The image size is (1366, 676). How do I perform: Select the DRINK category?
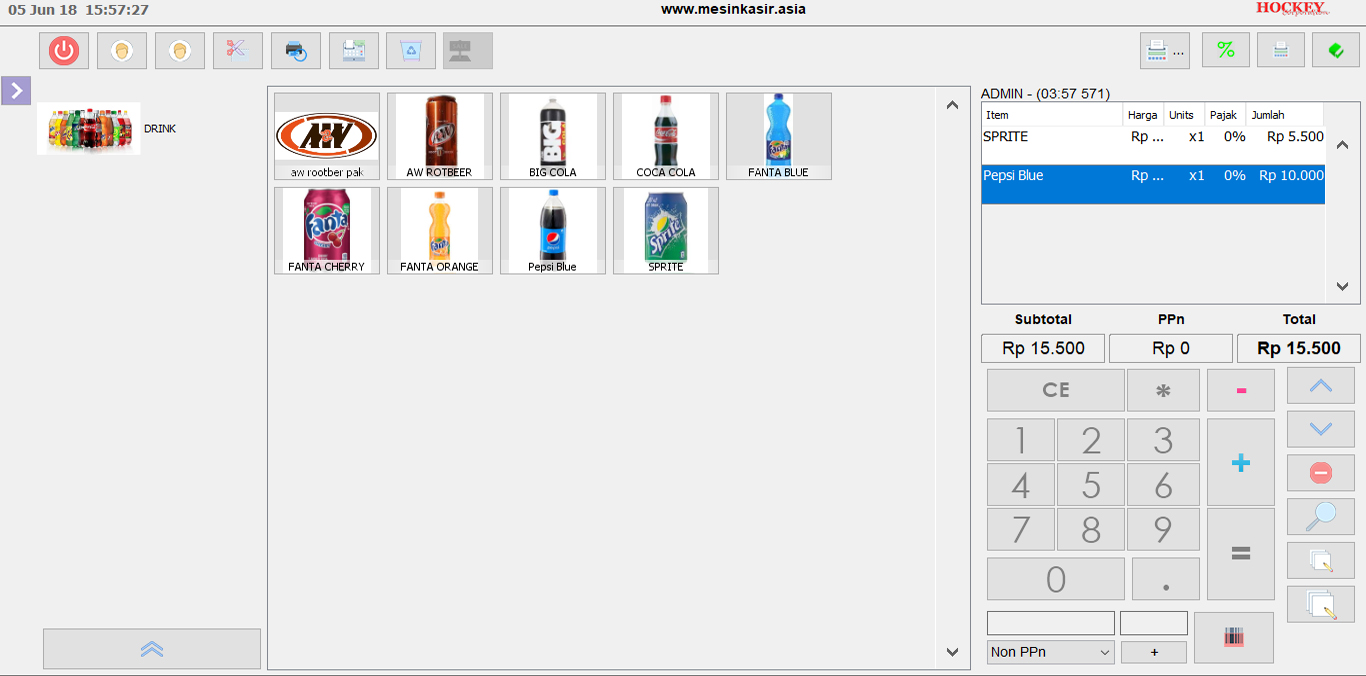tap(107, 128)
